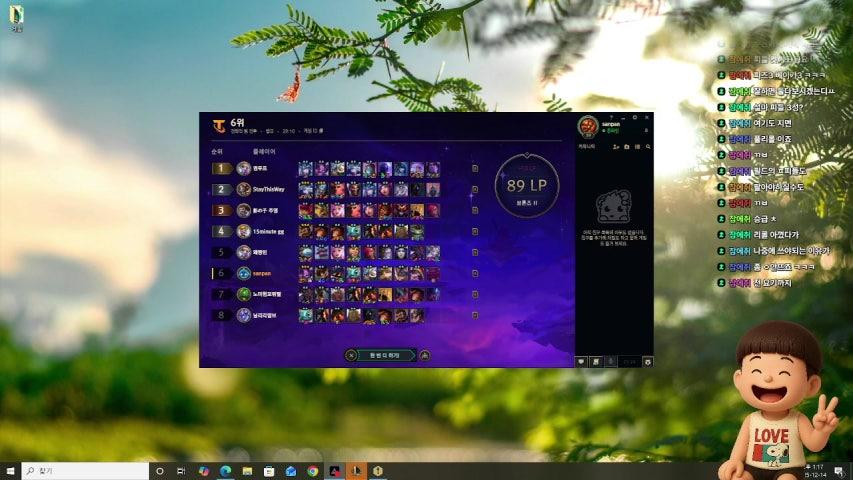This screenshot has height=480, width=853.
Task: Open client settings gear in window title bar
Action: tap(634, 117)
